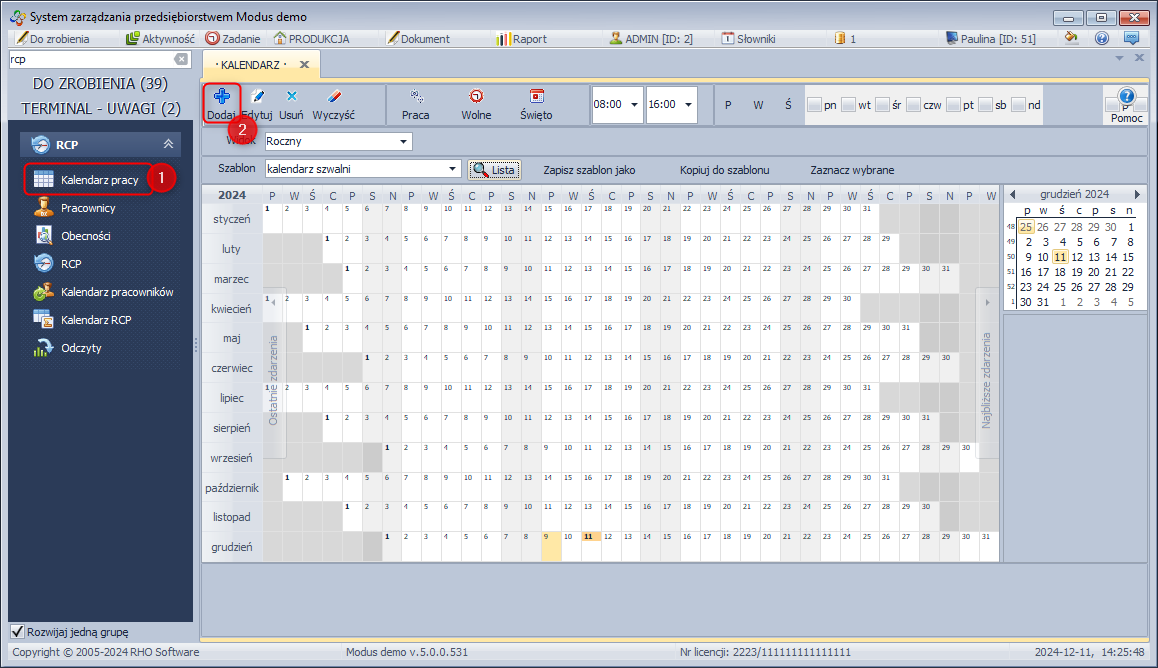
Task: Uncheck Rozwijaj jedną grupę checkbox
Action: pyautogui.click(x=17, y=631)
